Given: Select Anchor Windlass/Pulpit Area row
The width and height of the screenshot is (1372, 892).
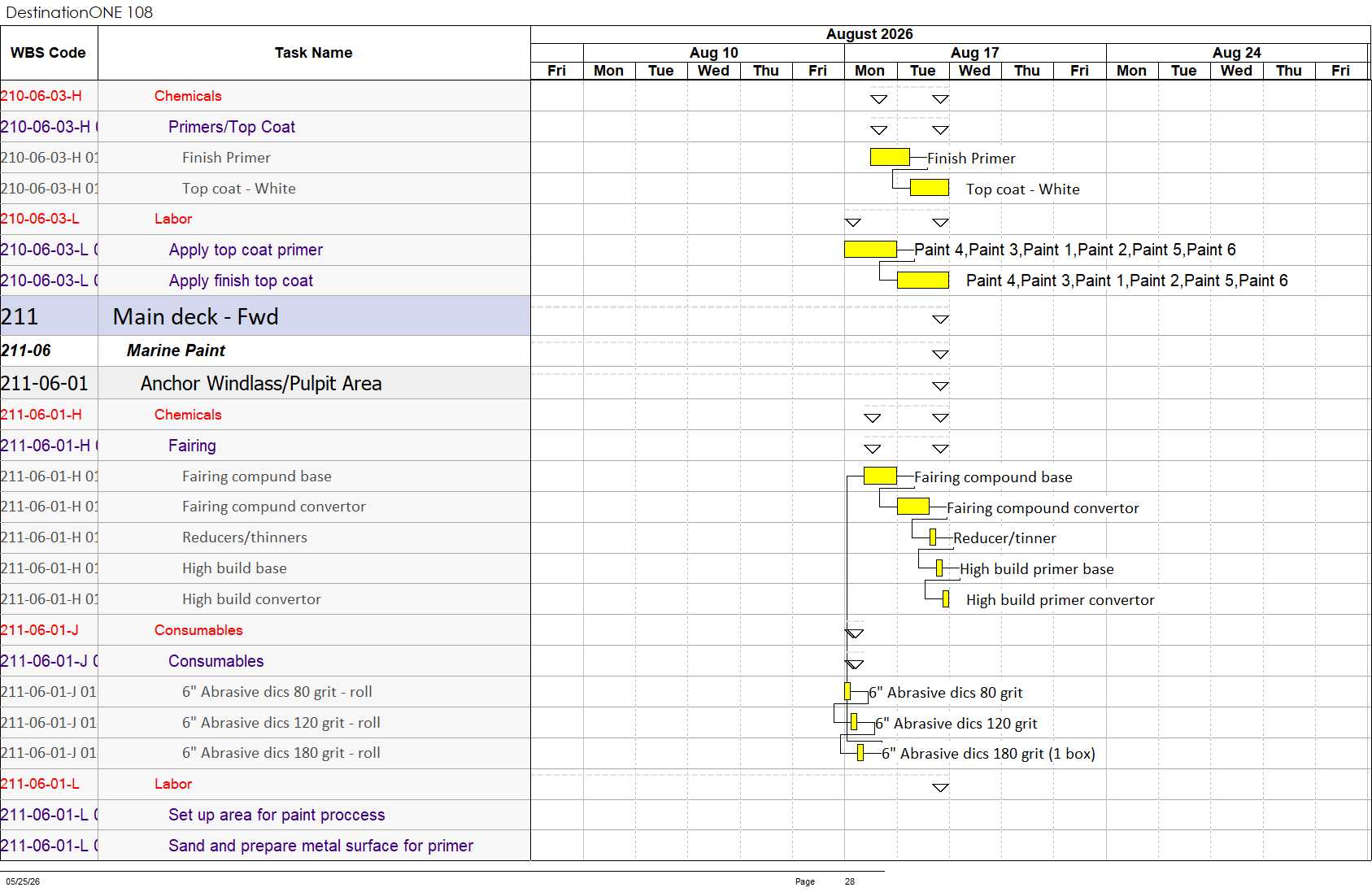Looking at the screenshot, I should (x=265, y=382).
